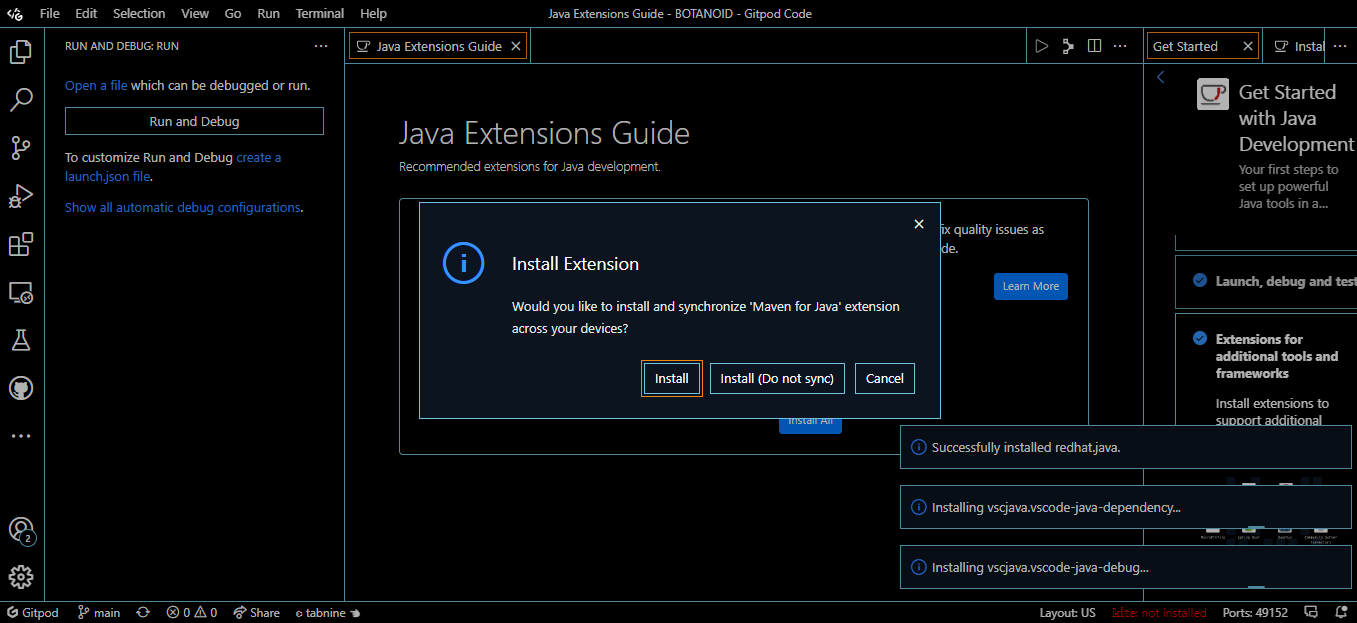Image resolution: width=1357 pixels, height=623 pixels.
Task: Click the Open a file link
Action: (x=96, y=86)
